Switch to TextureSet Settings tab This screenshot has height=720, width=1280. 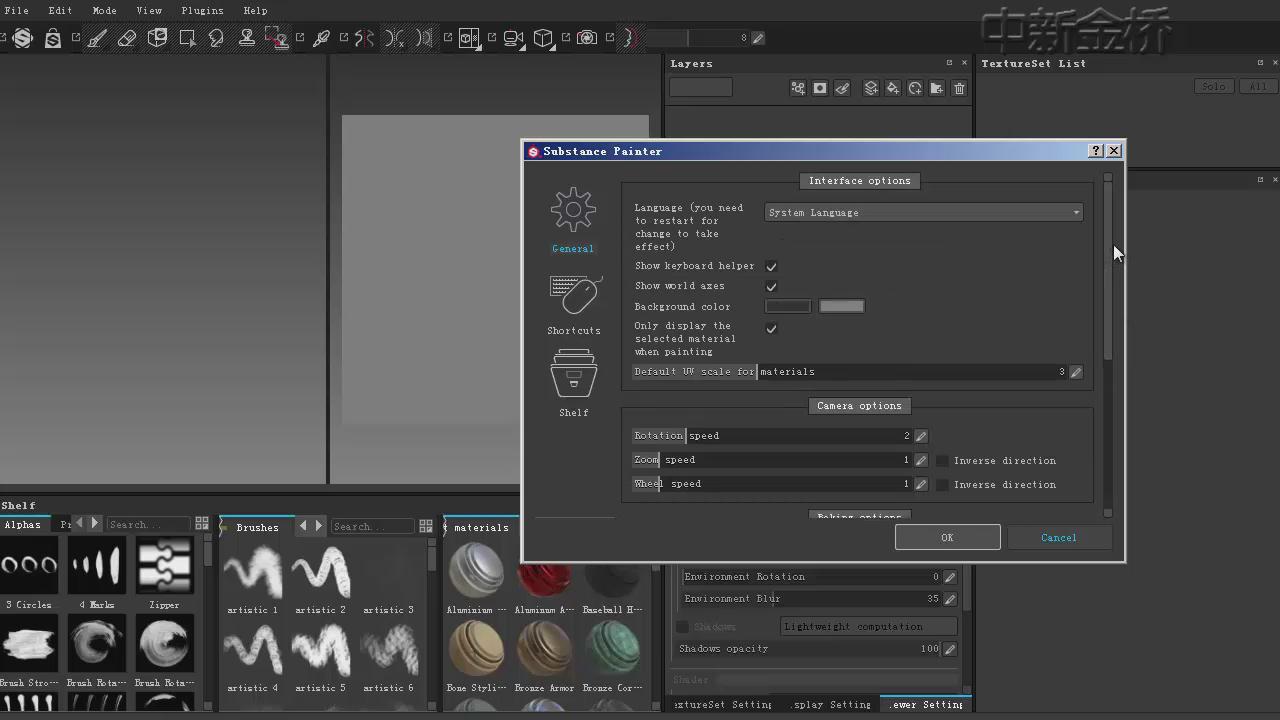(723, 705)
